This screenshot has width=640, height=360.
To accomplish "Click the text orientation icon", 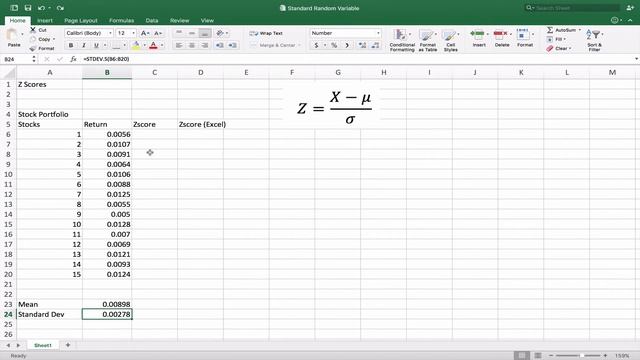I will pyautogui.click(x=220, y=33).
